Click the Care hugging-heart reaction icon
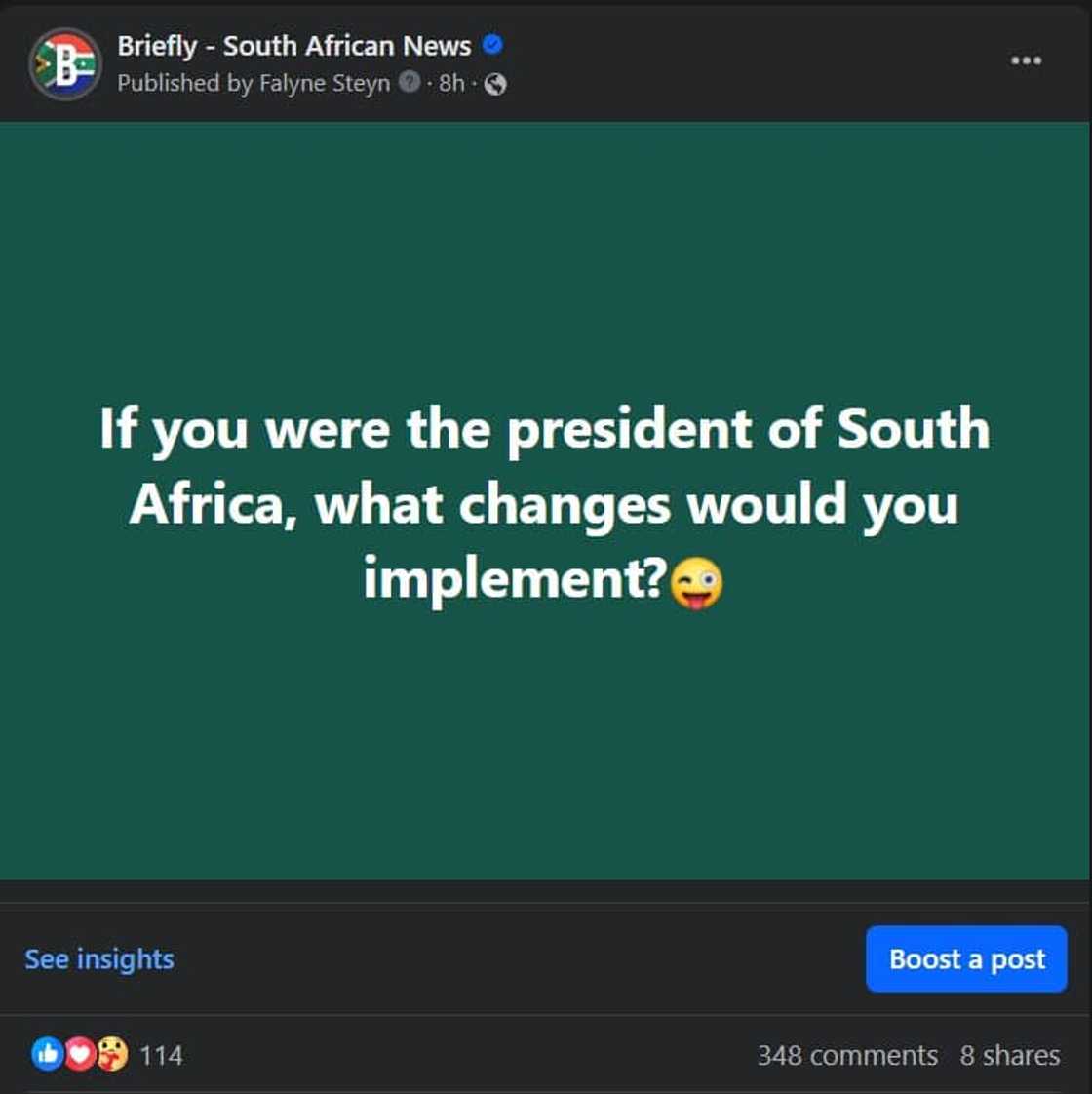The image size is (1092, 1094). [x=112, y=1054]
